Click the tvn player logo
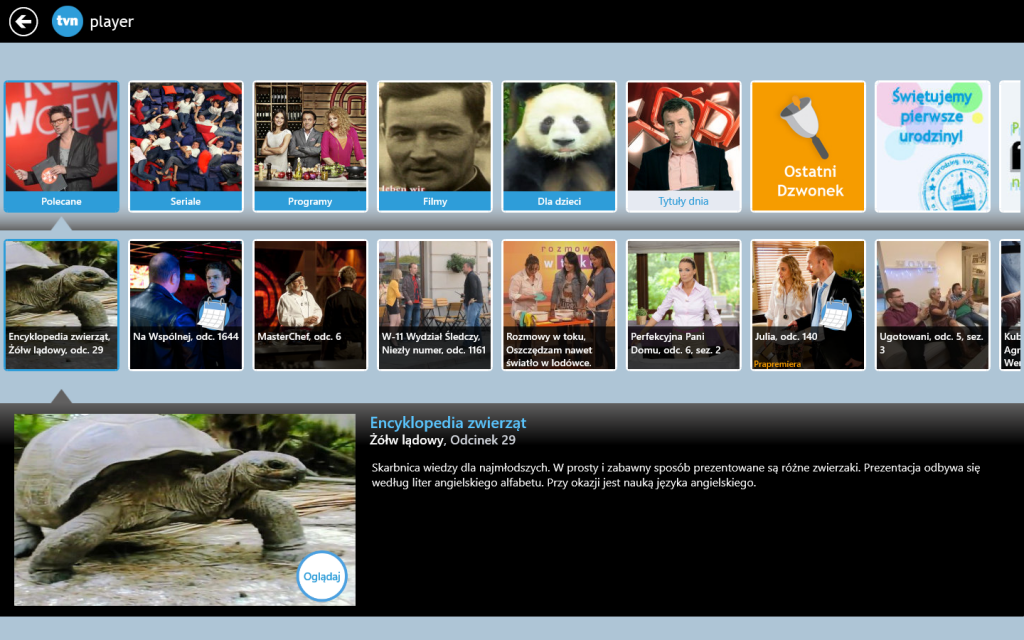This screenshot has height=640, width=1024. point(92,22)
